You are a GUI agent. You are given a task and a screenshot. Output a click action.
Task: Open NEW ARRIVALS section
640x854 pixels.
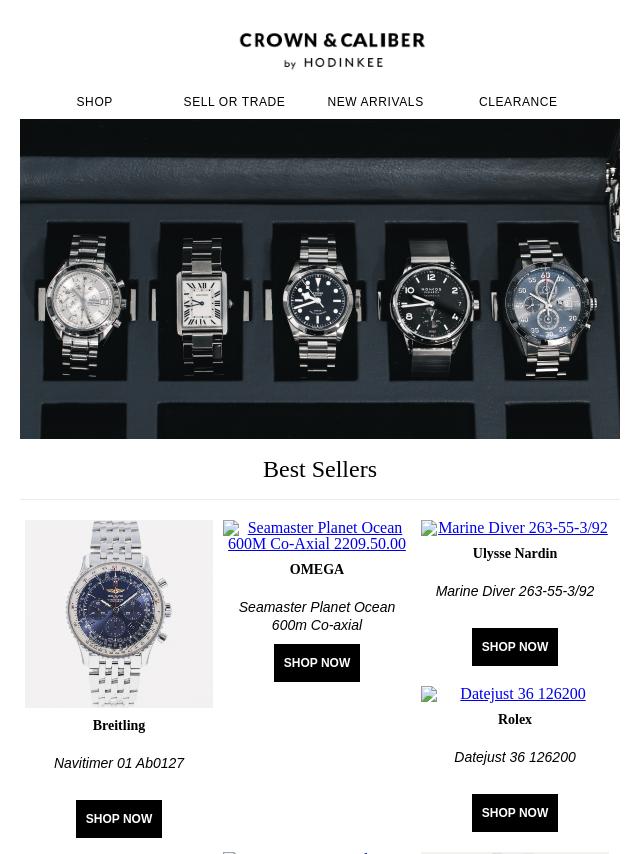(x=375, y=102)
